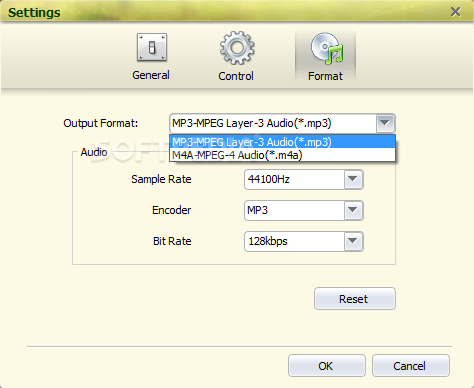Switch to the General tab label
The image size is (474, 388).
[x=151, y=75]
